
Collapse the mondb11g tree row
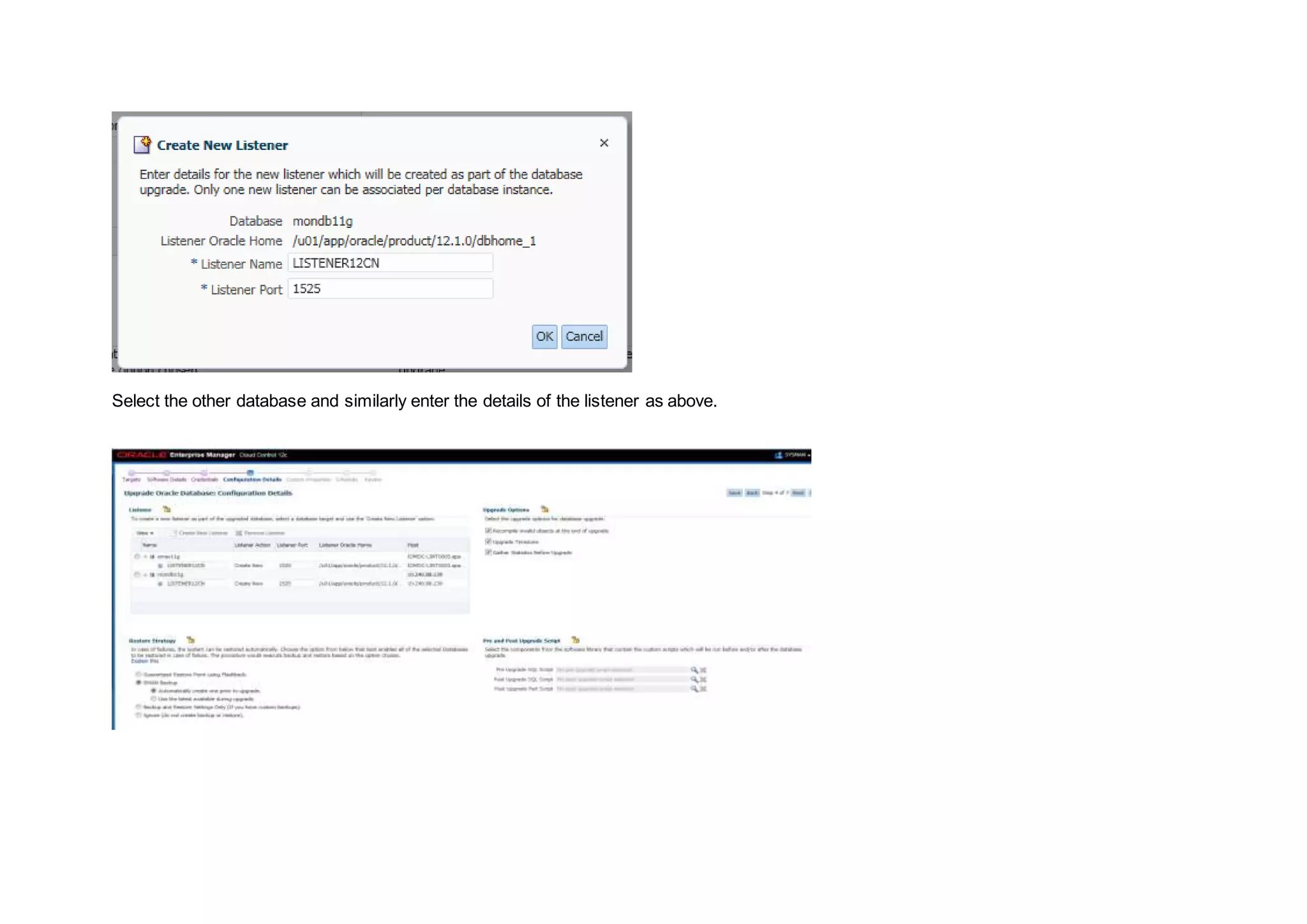pyautogui.click(x=146, y=575)
